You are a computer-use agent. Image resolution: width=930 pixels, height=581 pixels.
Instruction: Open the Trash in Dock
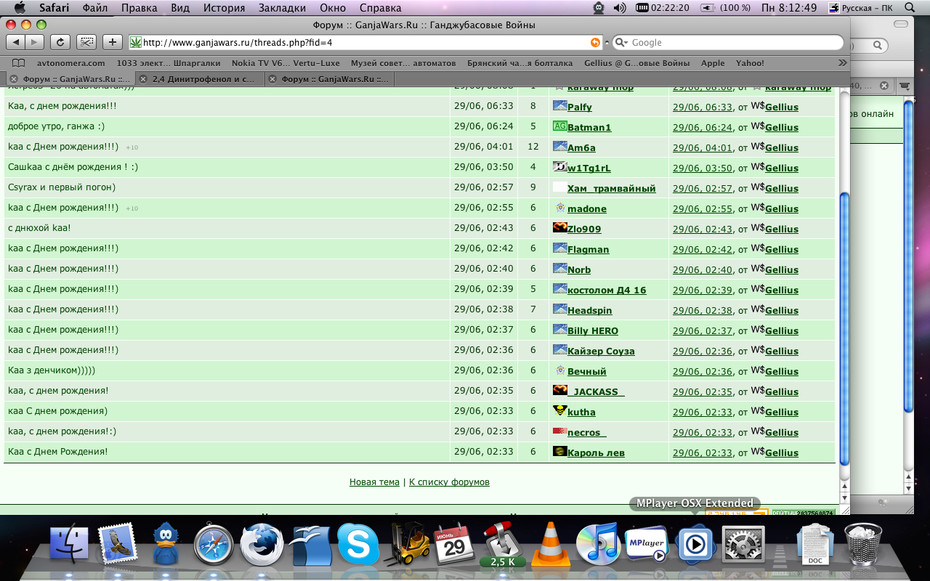pos(863,543)
